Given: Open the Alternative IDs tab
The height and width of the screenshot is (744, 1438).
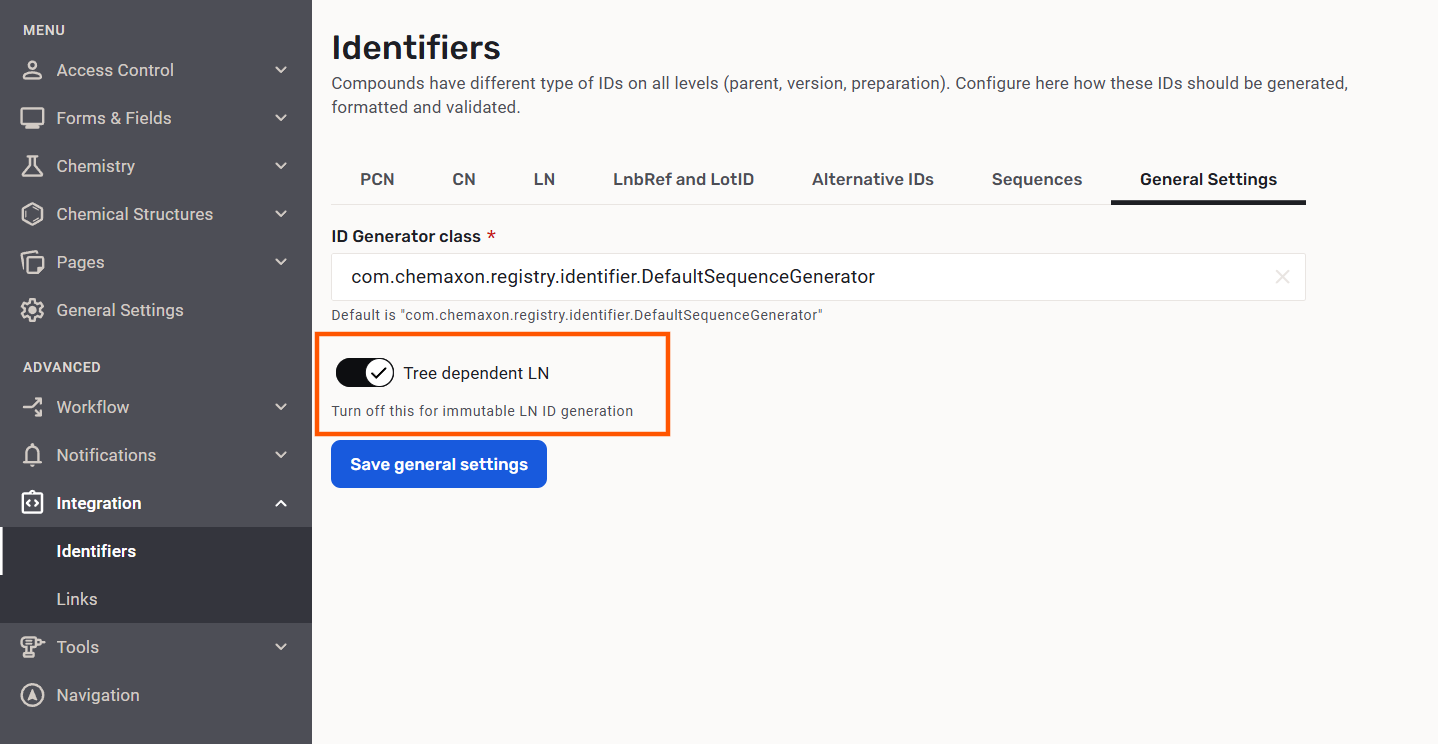Looking at the screenshot, I should tap(872, 180).
